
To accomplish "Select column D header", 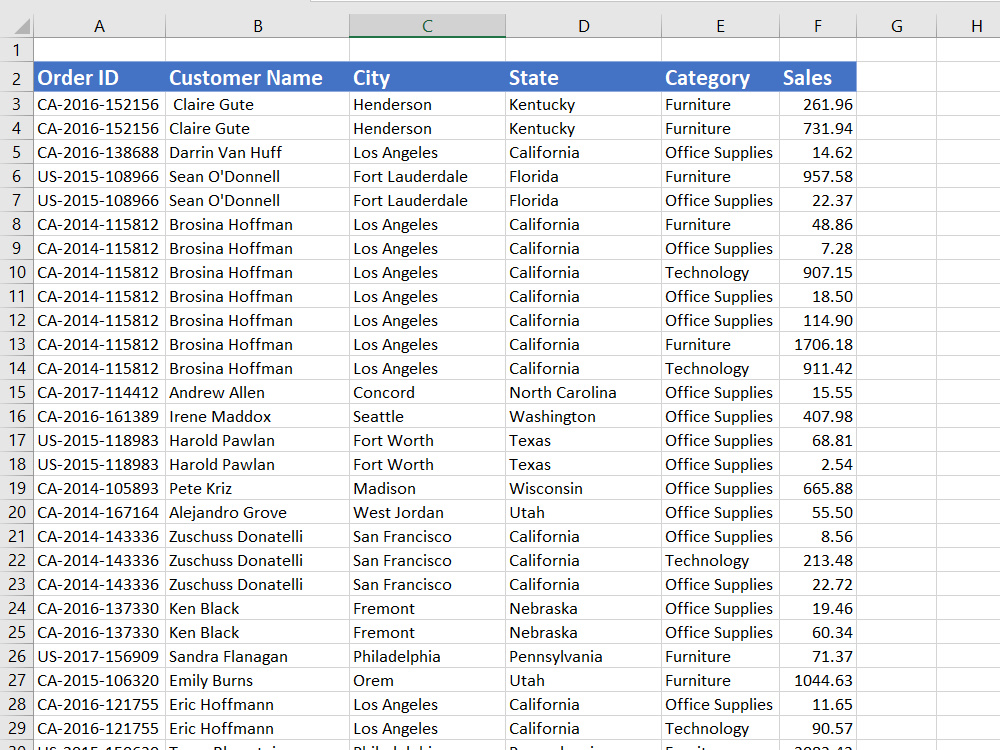I will (x=584, y=26).
